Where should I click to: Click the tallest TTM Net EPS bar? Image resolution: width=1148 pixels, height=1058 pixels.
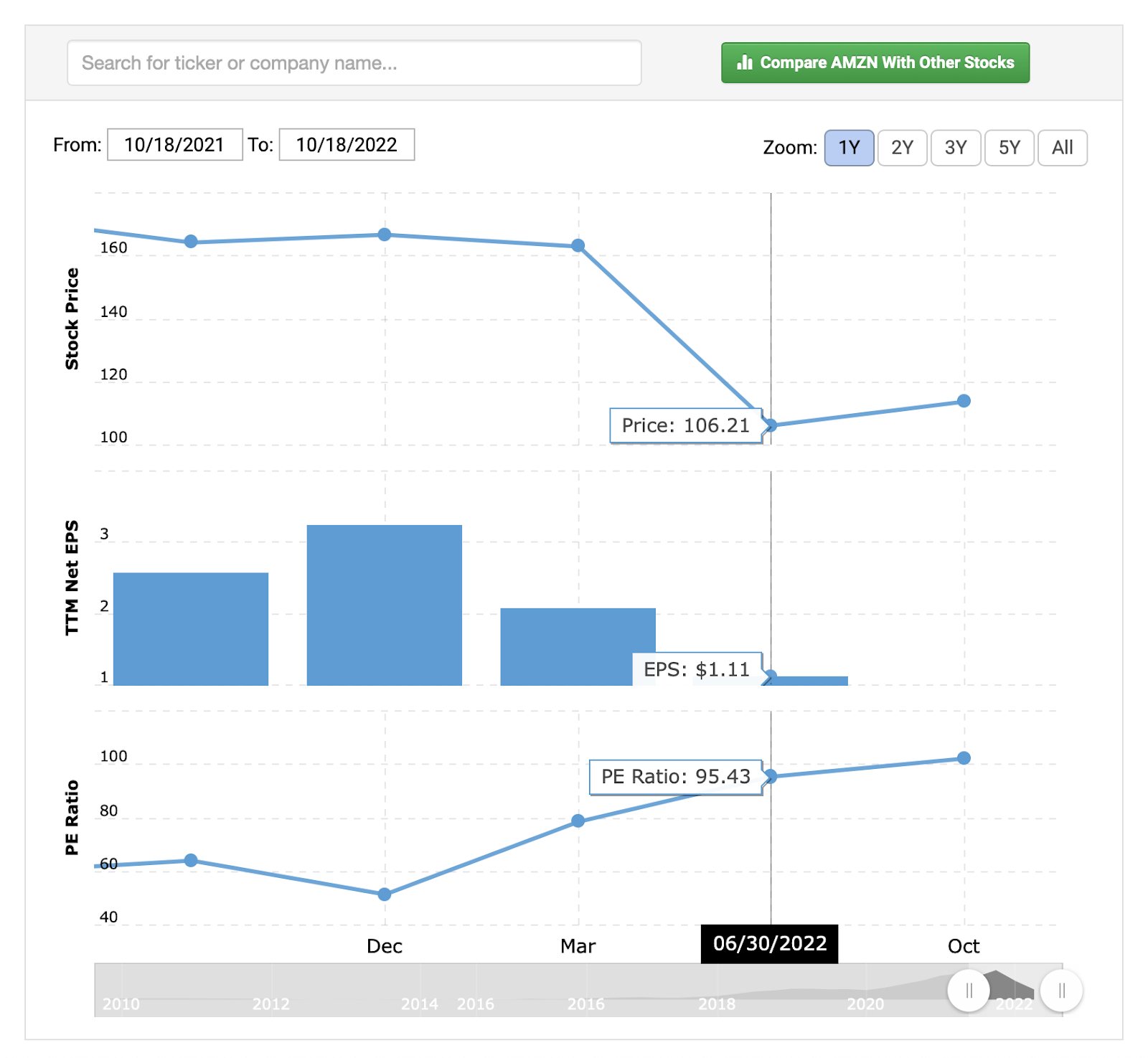pos(385,605)
